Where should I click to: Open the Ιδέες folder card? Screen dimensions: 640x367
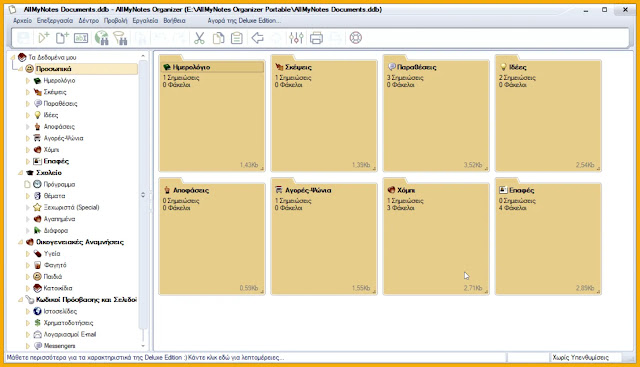(x=548, y=113)
